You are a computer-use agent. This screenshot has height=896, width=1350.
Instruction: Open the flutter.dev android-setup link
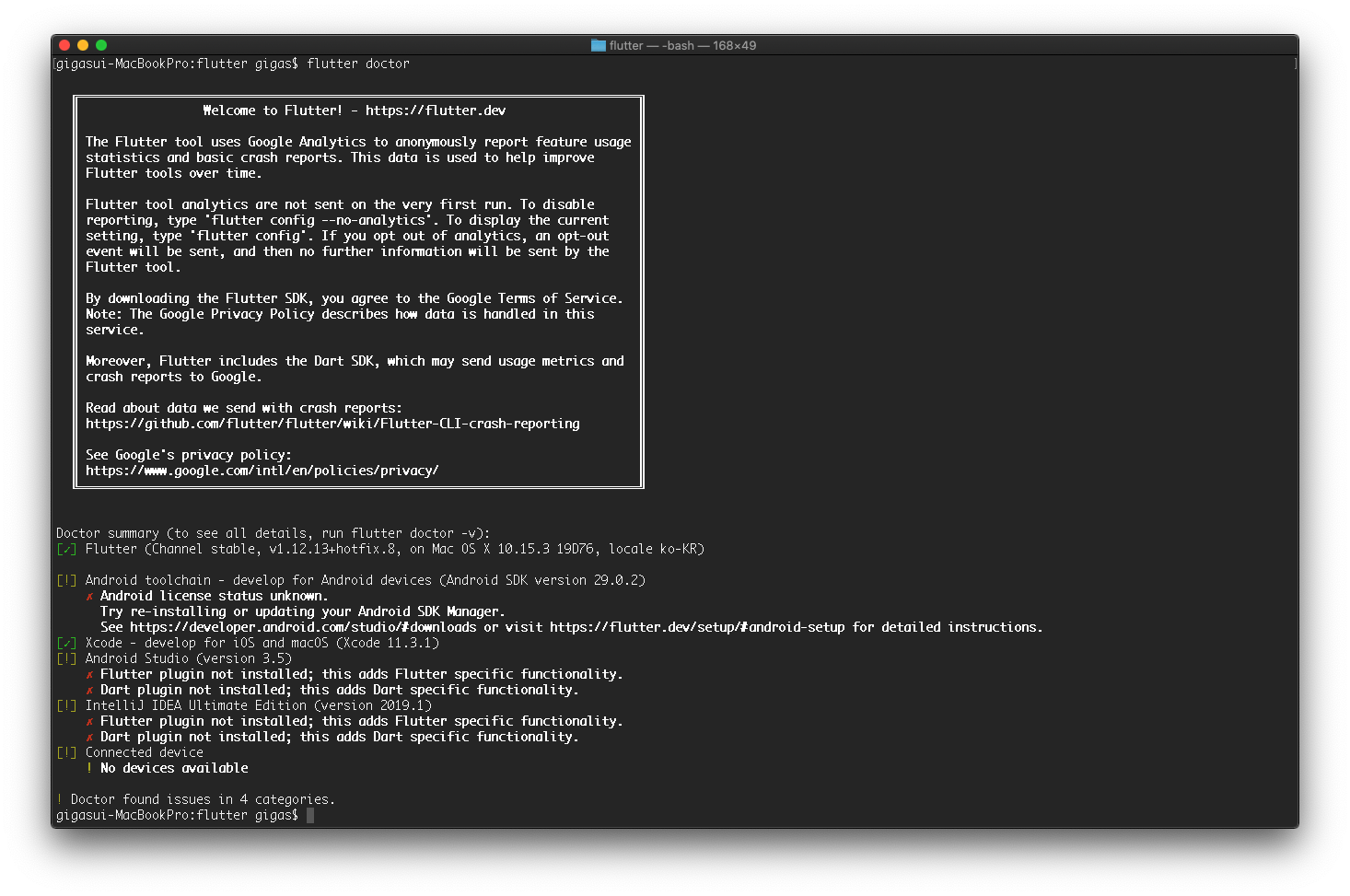coord(697,627)
